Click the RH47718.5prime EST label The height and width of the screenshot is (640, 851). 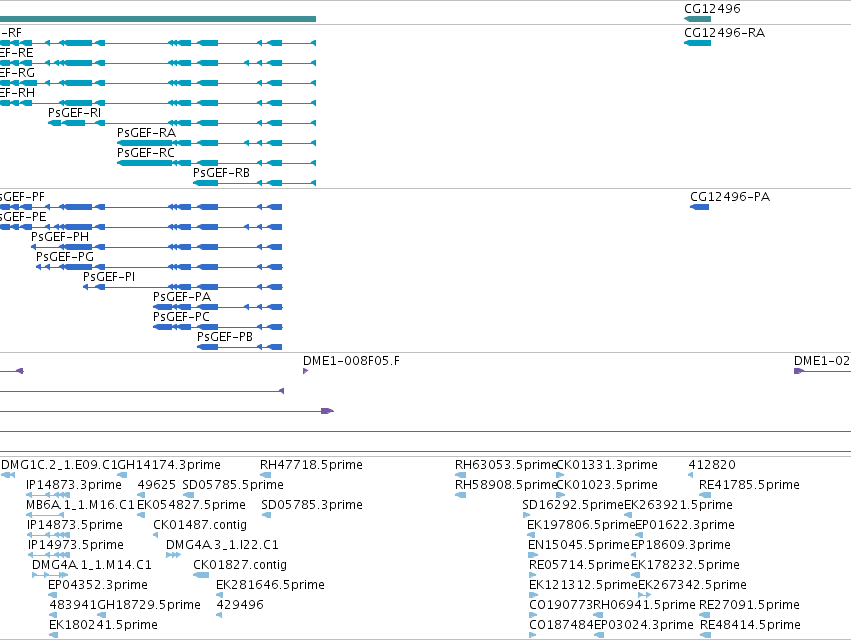click(312, 465)
